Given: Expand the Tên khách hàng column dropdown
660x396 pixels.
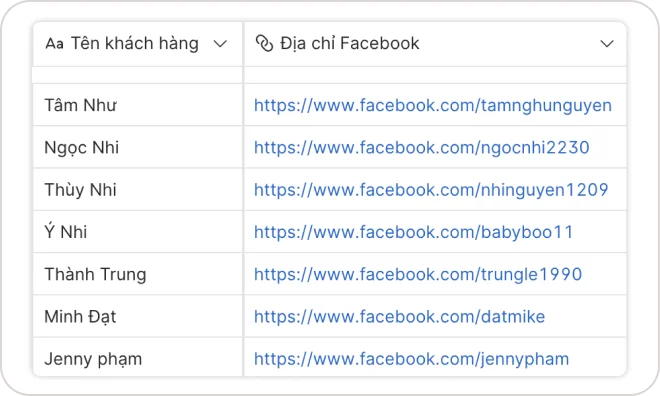Looking at the screenshot, I should click(x=220, y=43).
